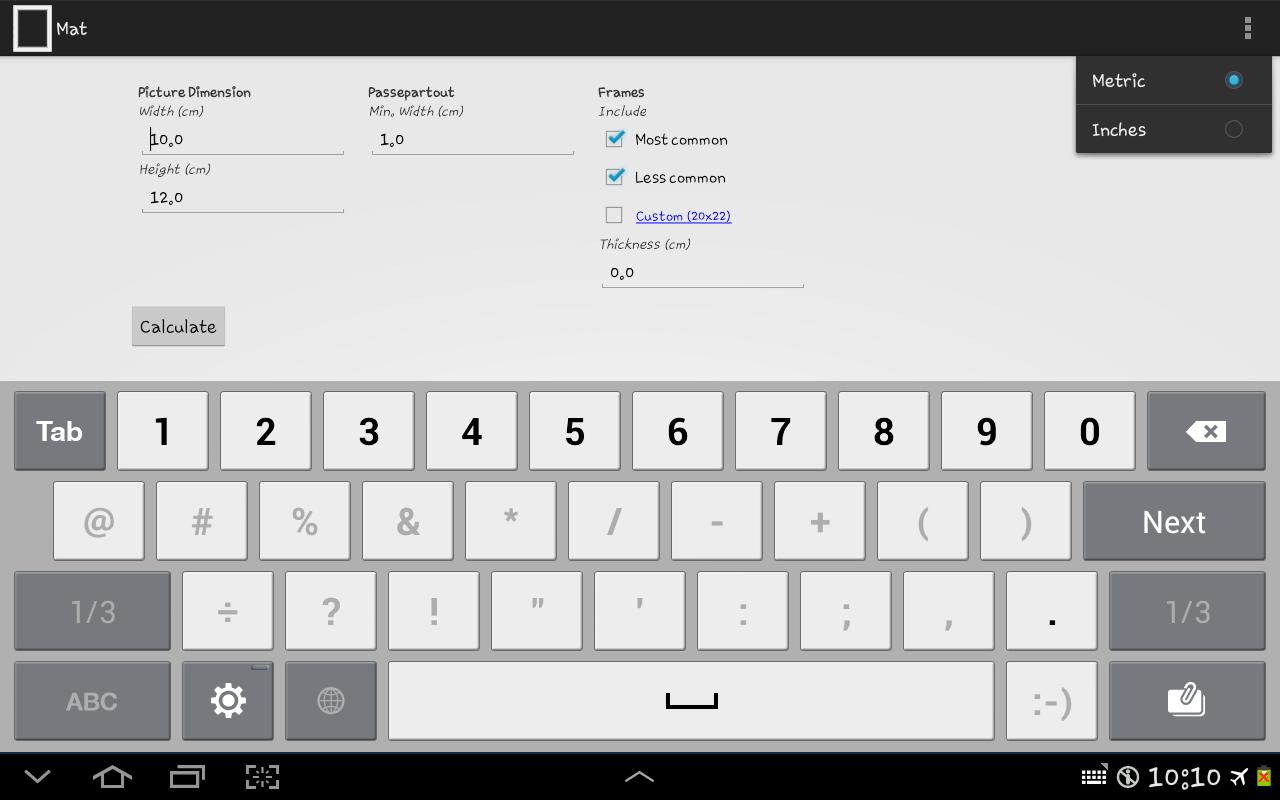Tap the exclamation mark key
The height and width of the screenshot is (800, 1280).
(x=433, y=611)
